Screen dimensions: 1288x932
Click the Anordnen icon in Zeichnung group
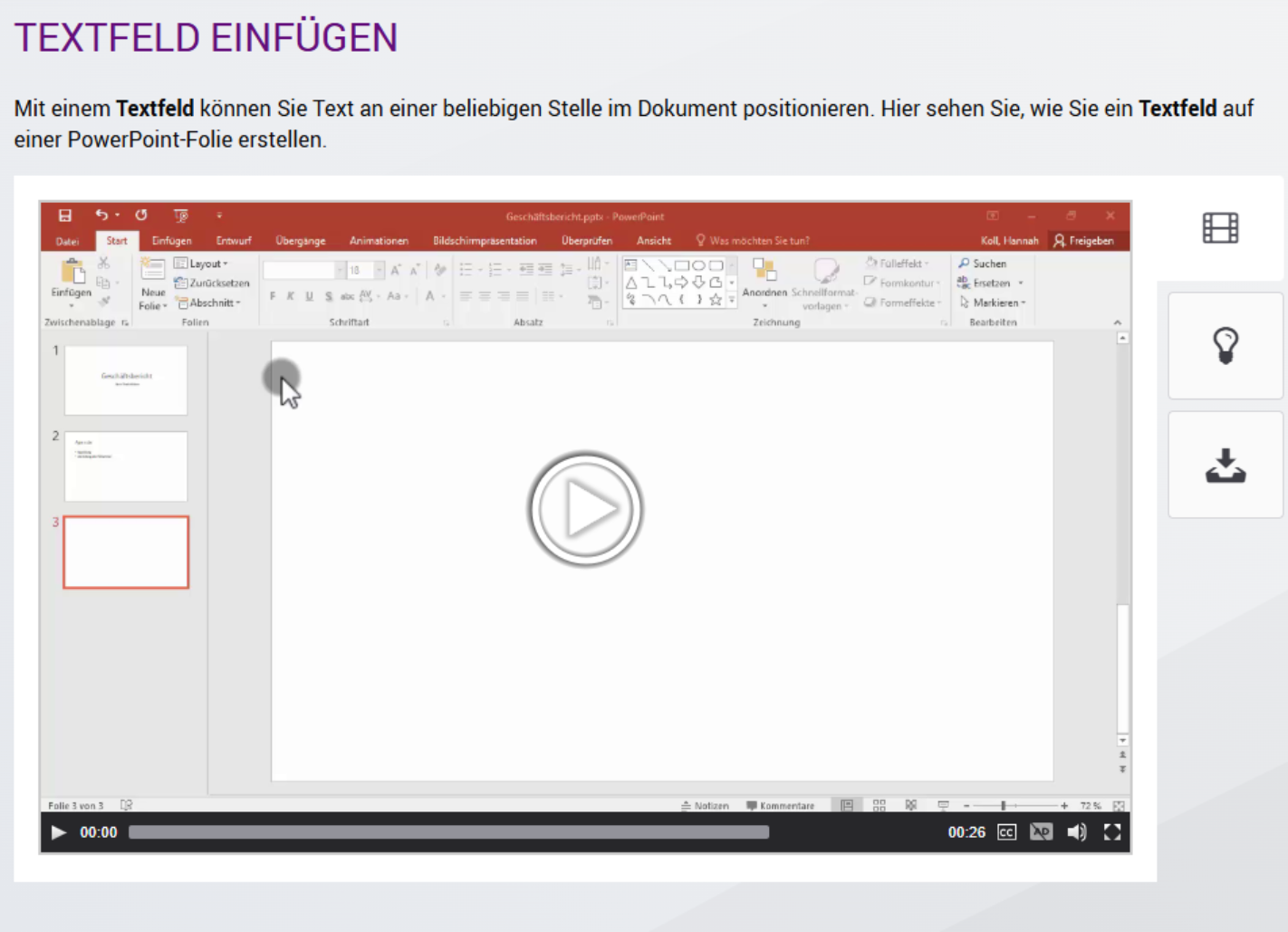click(x=764, y=272)
